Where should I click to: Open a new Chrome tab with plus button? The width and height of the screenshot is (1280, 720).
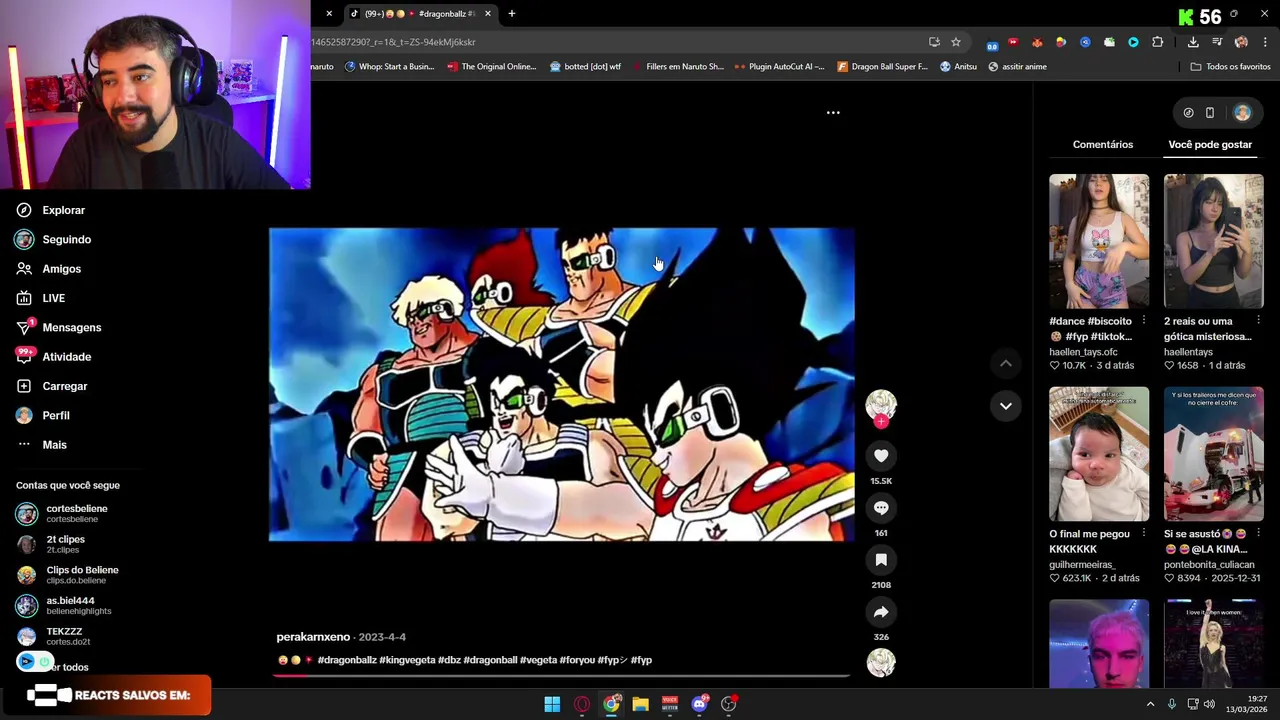tap(512, 14)
